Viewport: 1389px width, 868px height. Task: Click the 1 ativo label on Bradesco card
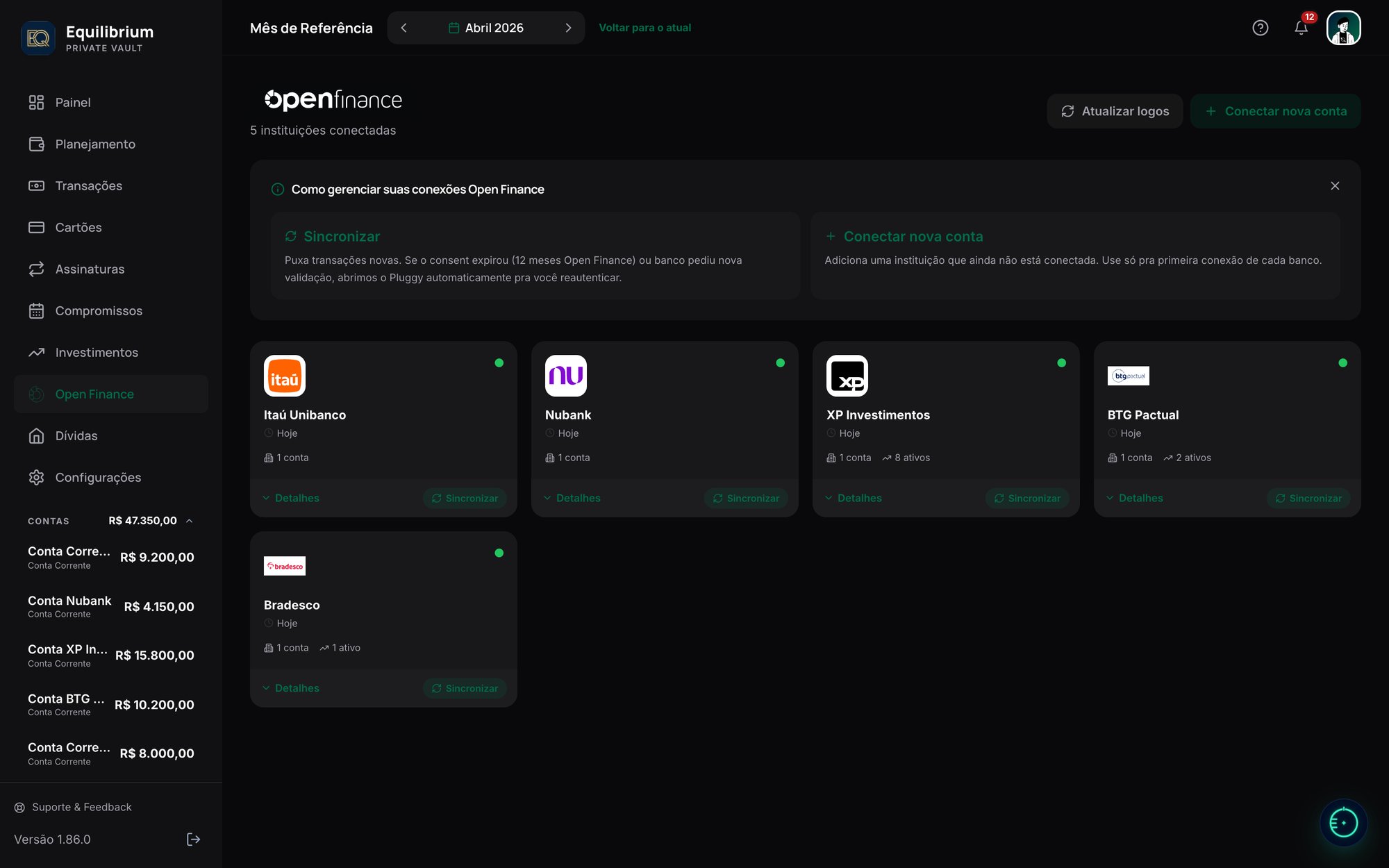pyautogui.click(x=340, y=648)
